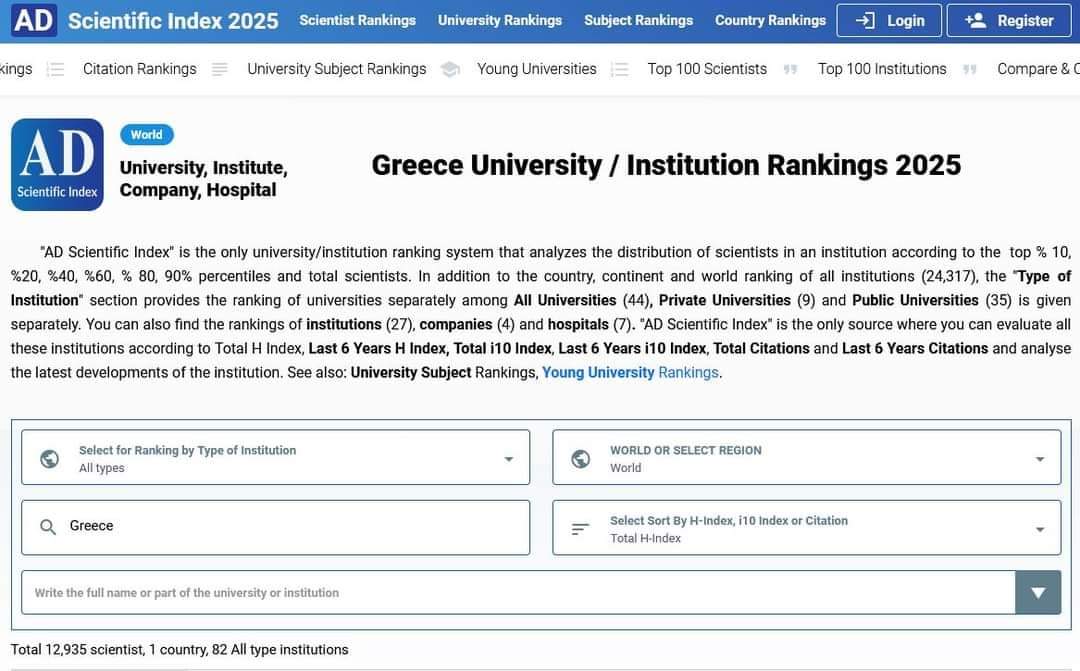Click the add-user icon in Register
1080x671 pixels.
tap(975, 21)
